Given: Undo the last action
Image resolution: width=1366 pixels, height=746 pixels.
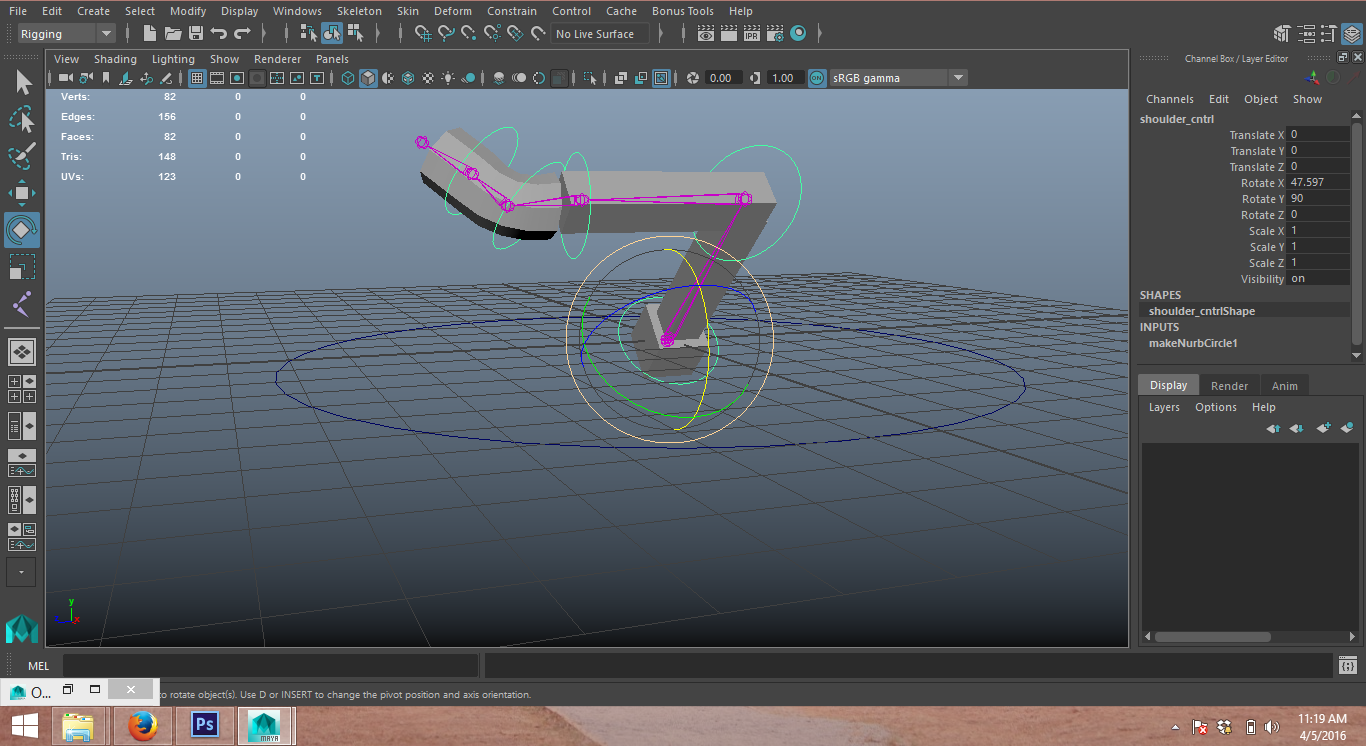Looking at the screenshot, I should tap(219, 33).
